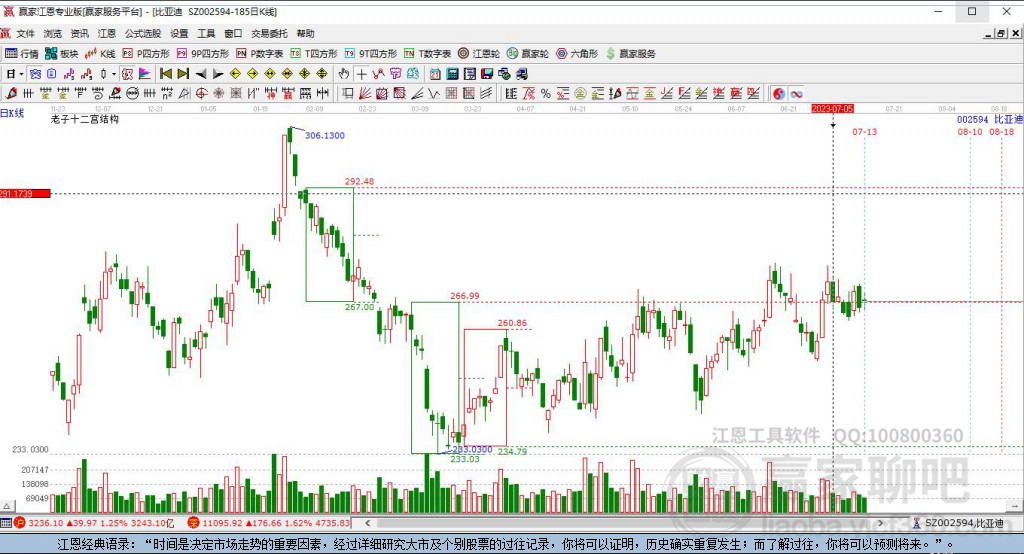Step chart right with black right arrow
1024x554 pixels.
[218, 74]
